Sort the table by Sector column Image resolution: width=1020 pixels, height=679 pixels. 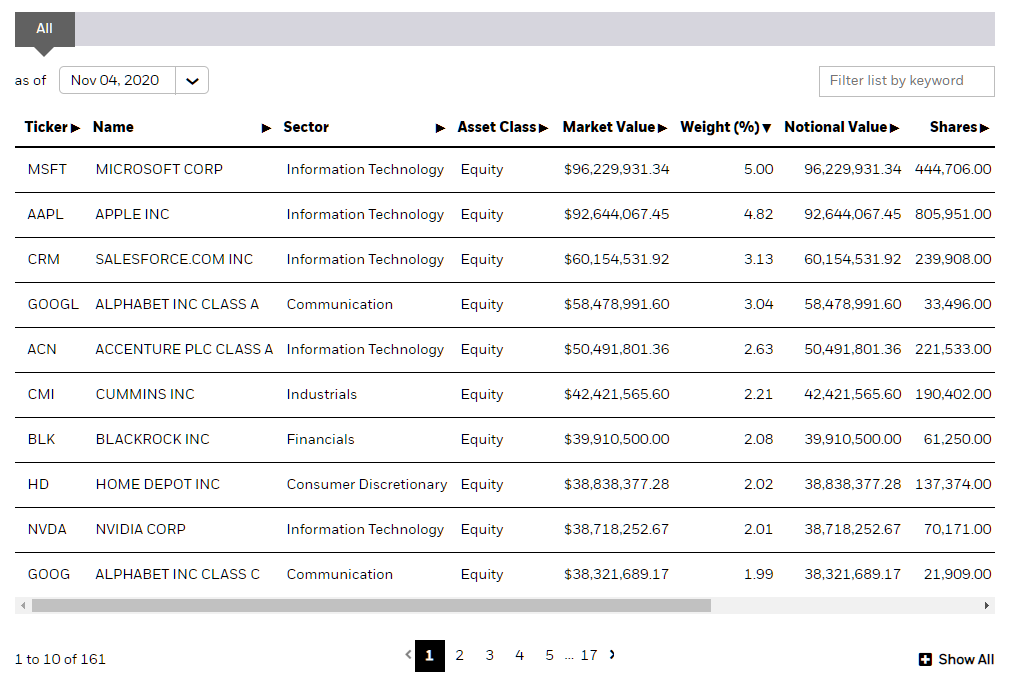(x=364, y=127)
